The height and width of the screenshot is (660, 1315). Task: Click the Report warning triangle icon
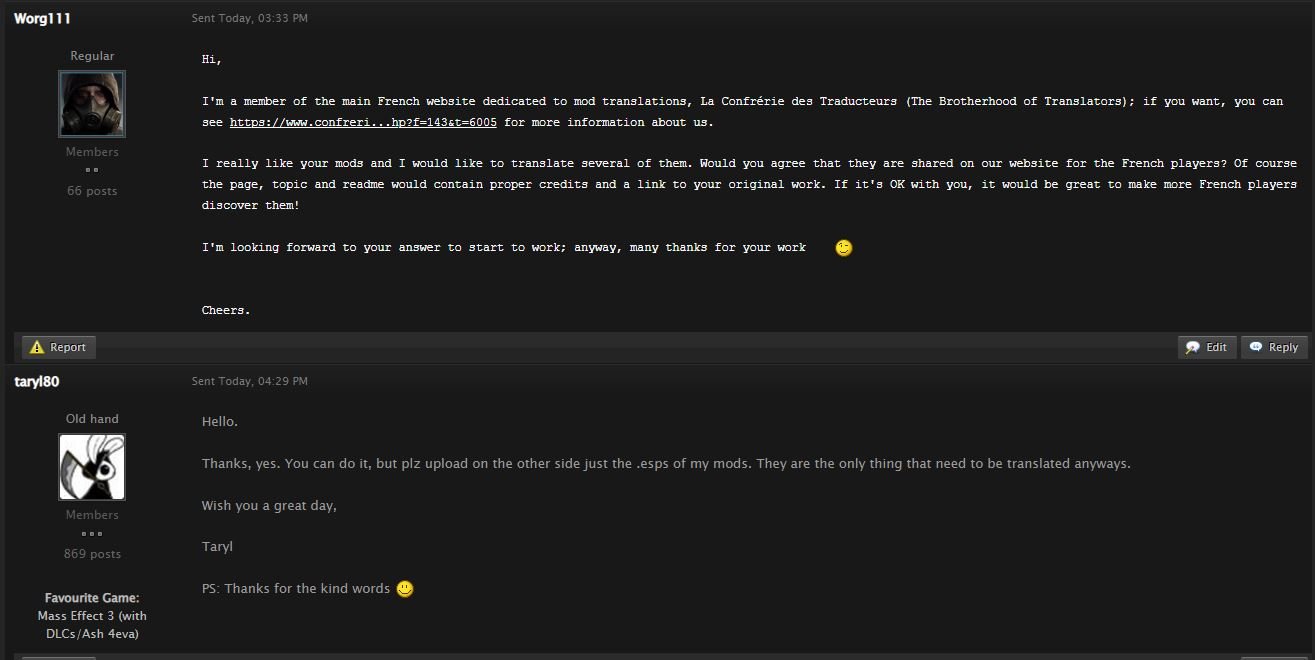point(37,347)
